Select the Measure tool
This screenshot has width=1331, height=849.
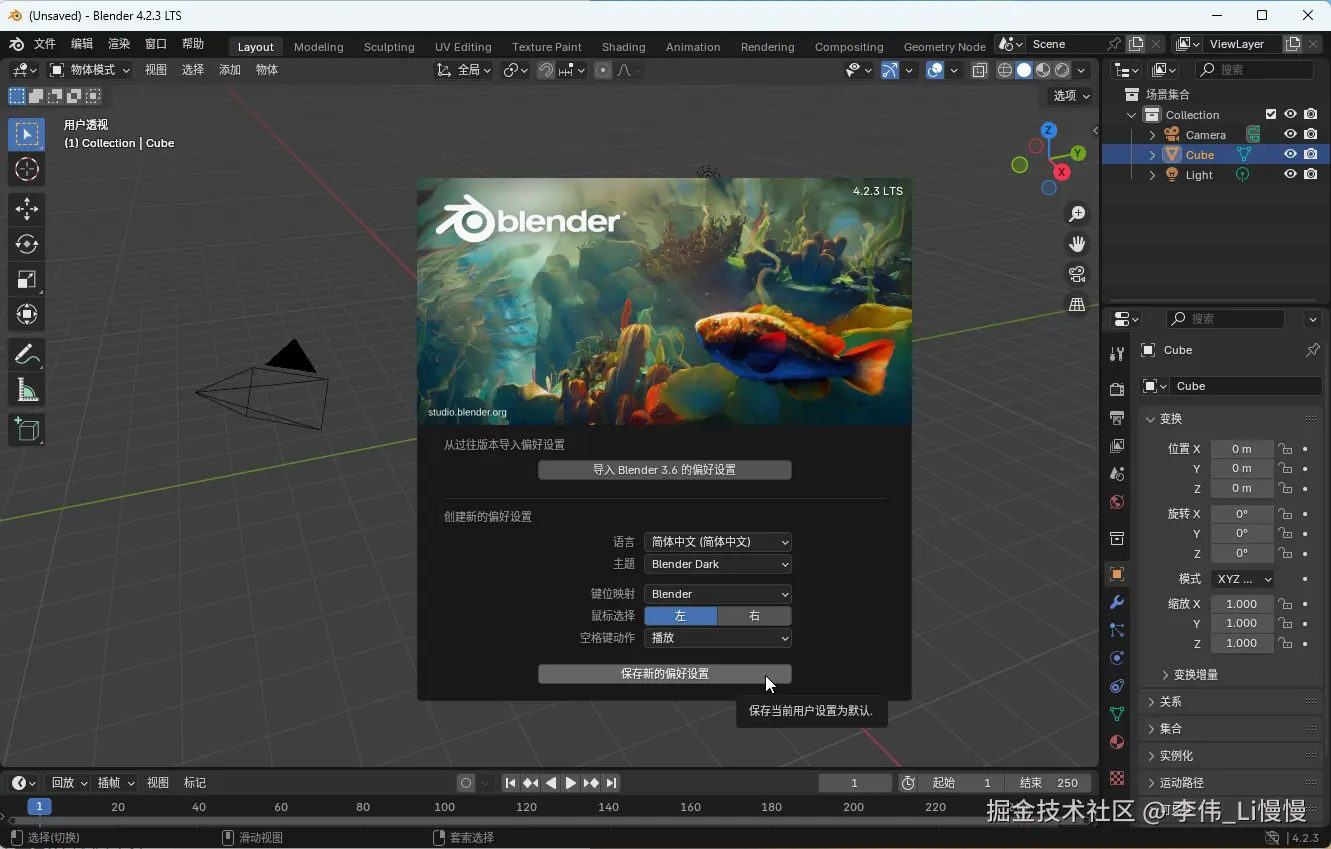click(x=27, y=391)
